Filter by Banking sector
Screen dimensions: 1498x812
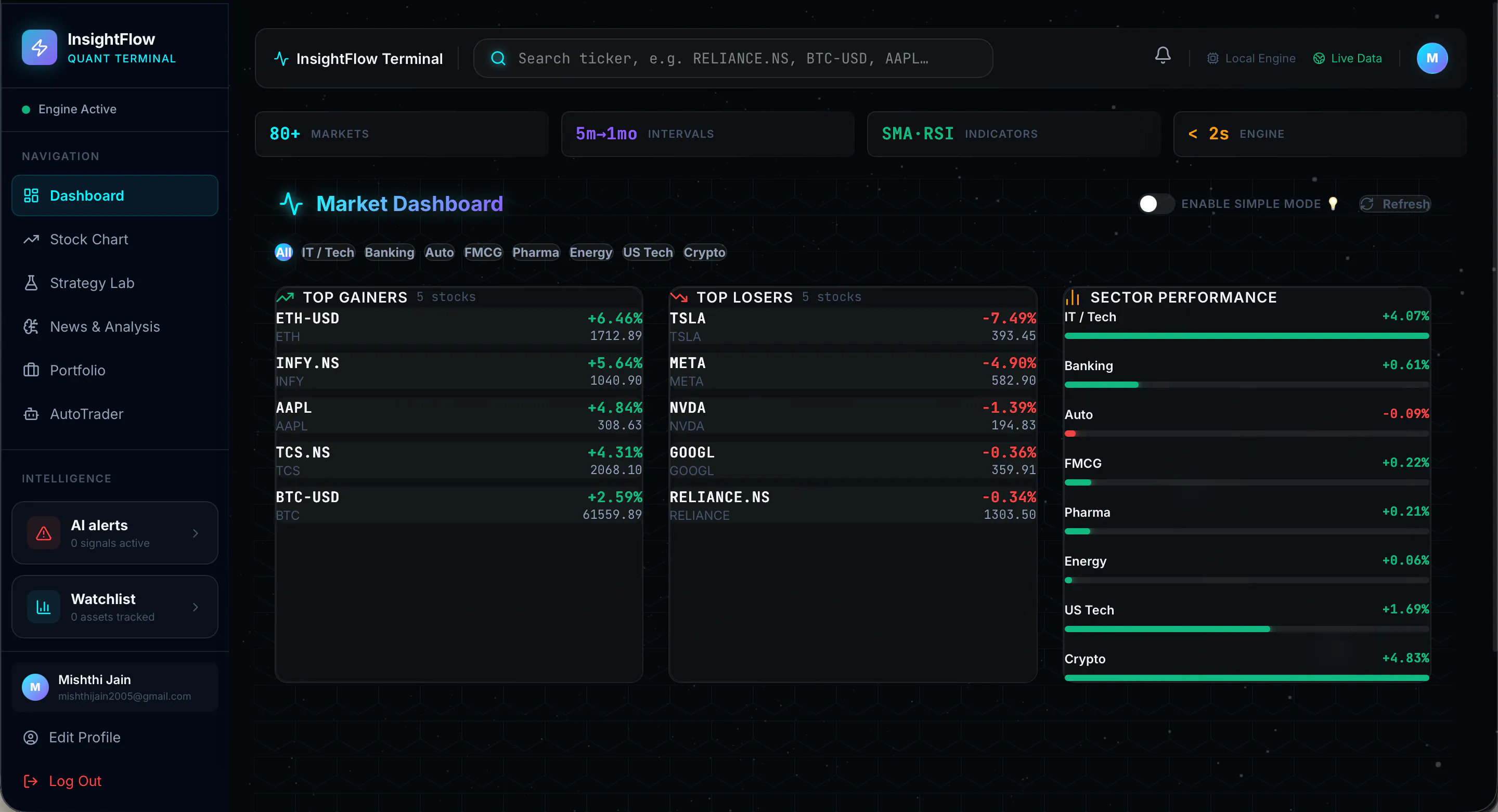pyautogui.click(x=389, y=252)
